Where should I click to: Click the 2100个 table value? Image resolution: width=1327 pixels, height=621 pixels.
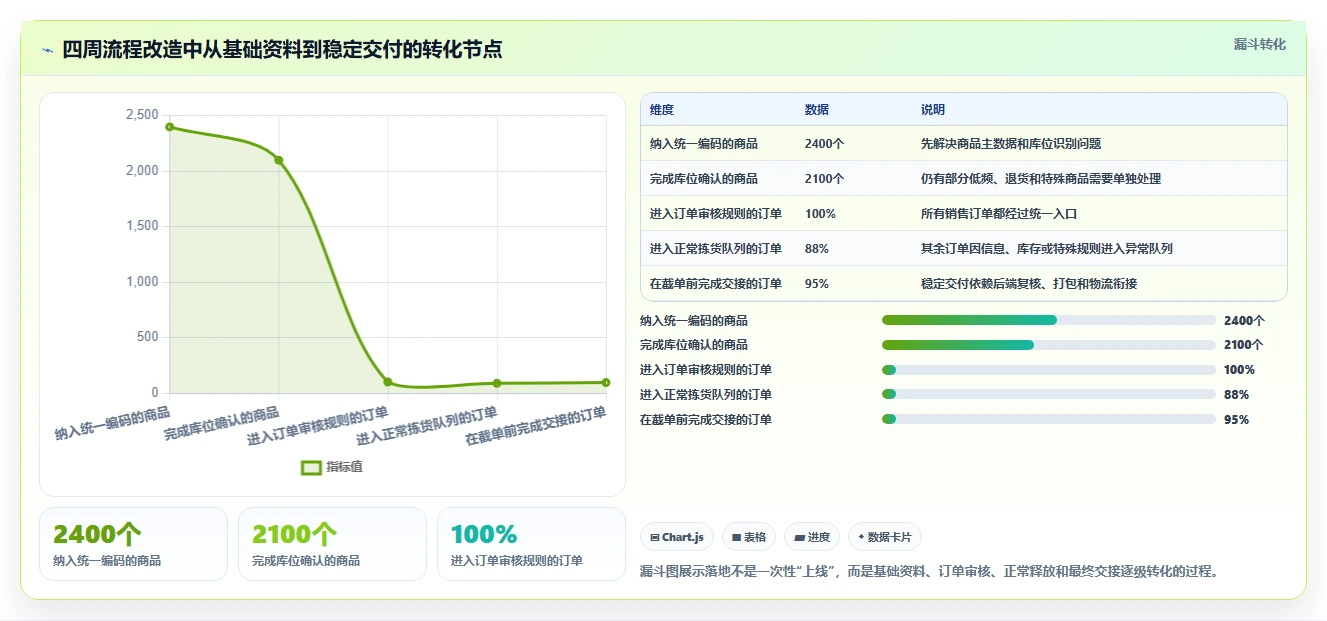(825, 179)
